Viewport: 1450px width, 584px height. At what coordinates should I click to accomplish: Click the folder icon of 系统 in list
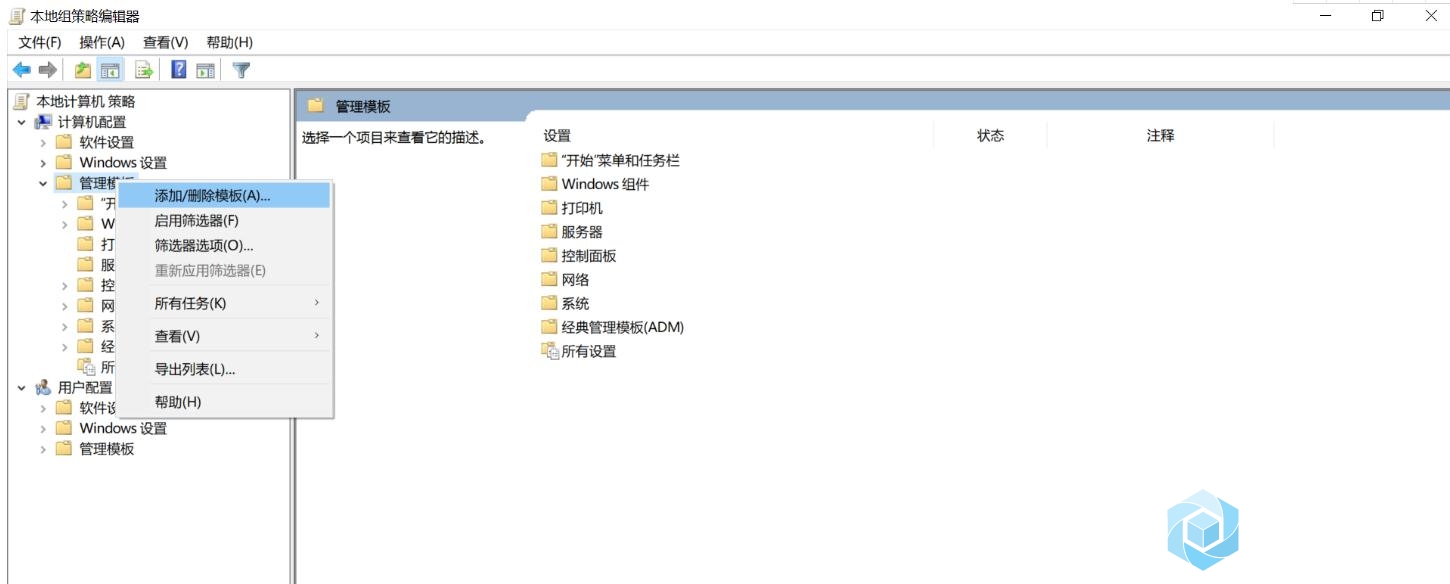coord(549,303)
